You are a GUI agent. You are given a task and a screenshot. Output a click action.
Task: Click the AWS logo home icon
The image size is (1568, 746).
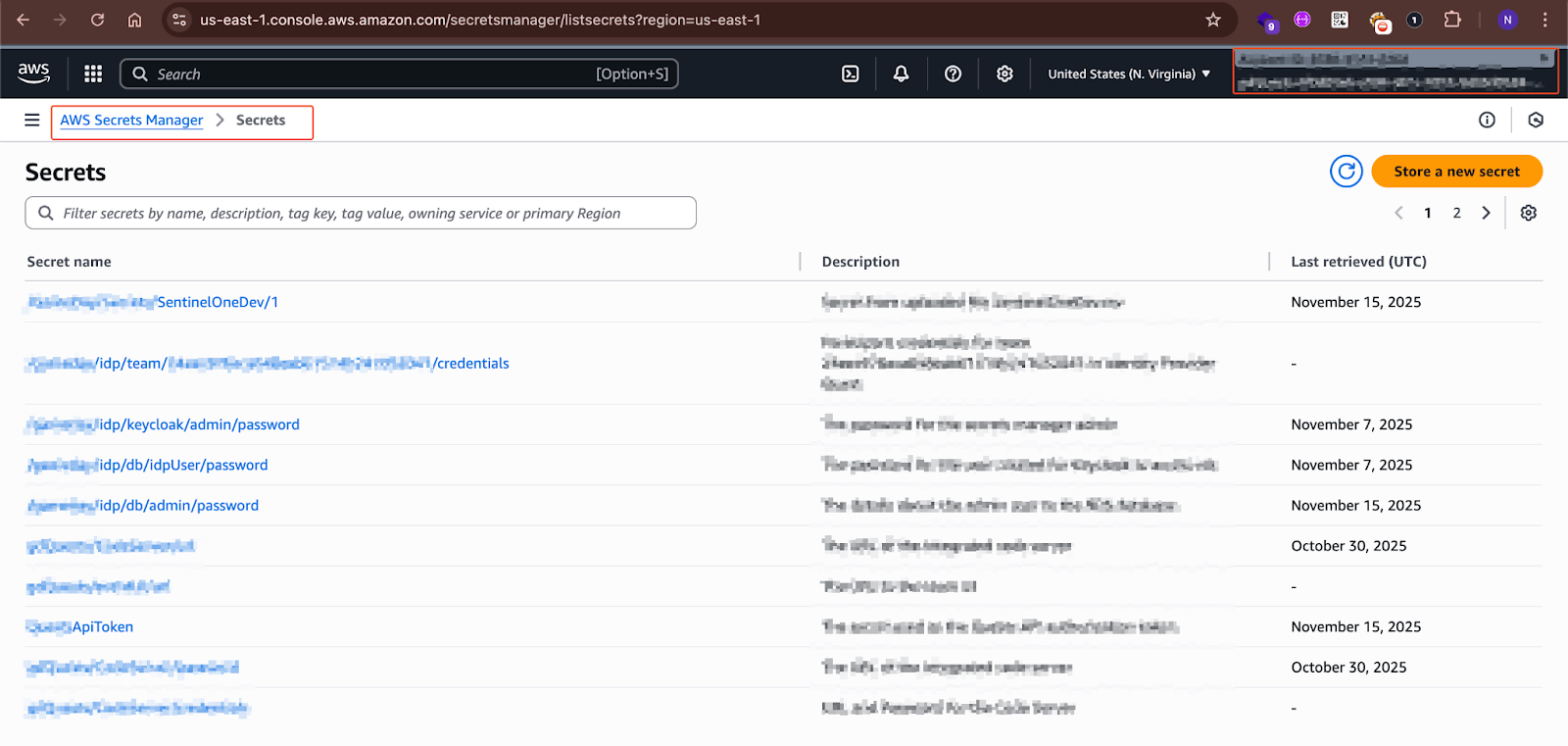[33, 73]
